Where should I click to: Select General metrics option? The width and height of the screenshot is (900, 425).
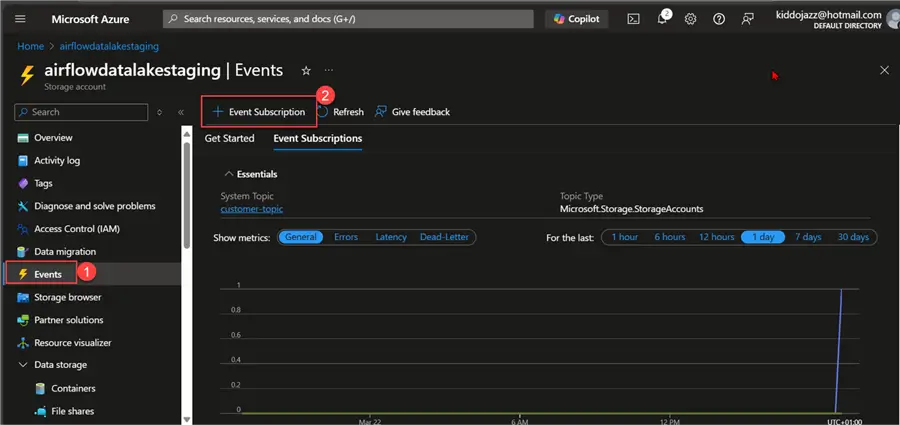click(301, 237)
